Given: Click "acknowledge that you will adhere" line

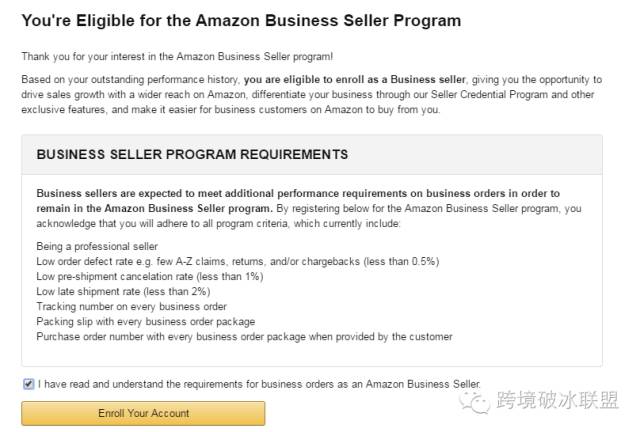Looking at the screenshot, I should pyautogui.click(x=218, y=223).
